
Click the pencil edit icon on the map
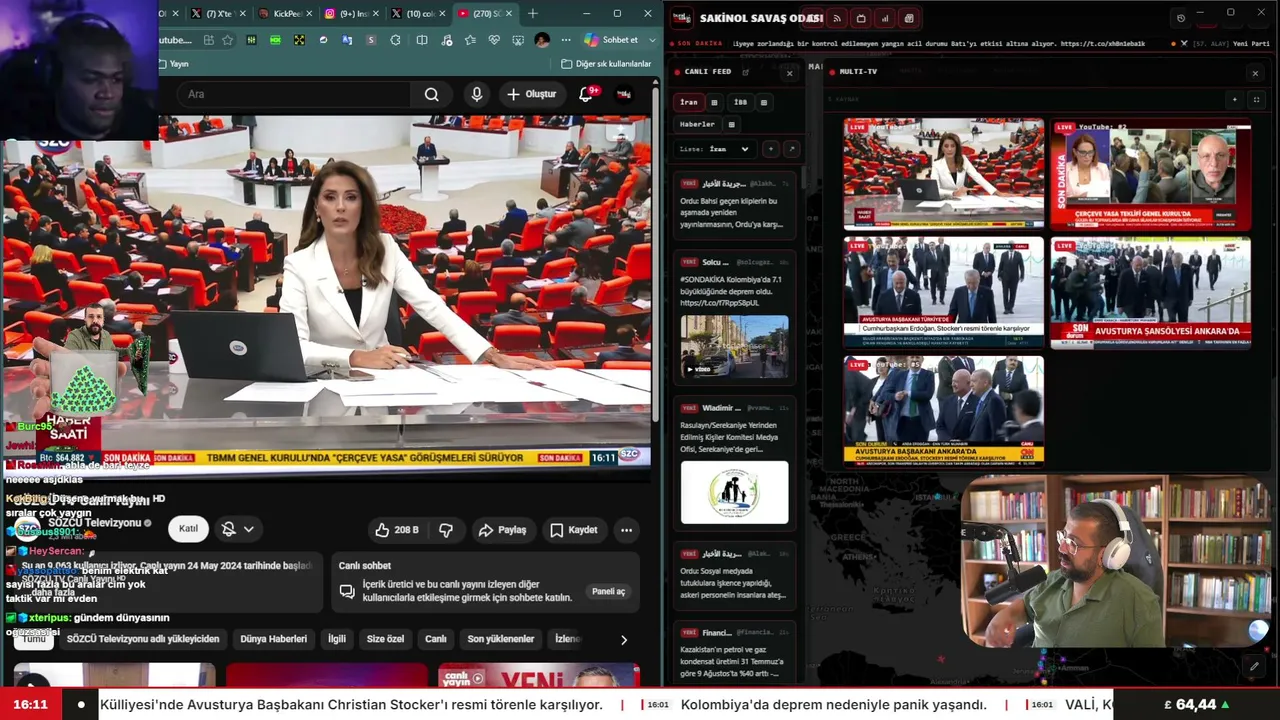point(1255,666)
